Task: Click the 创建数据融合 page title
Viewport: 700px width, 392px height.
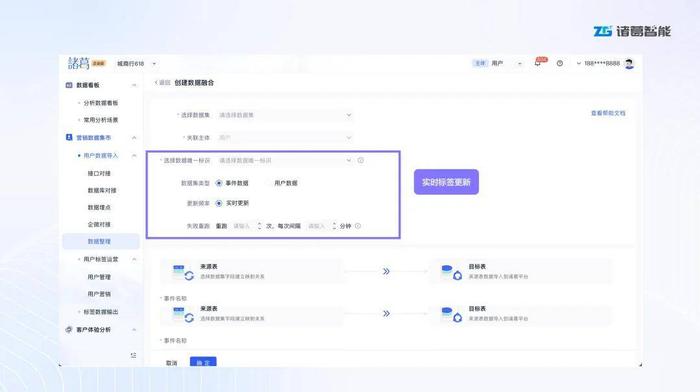Action: (x=194, y=83)
